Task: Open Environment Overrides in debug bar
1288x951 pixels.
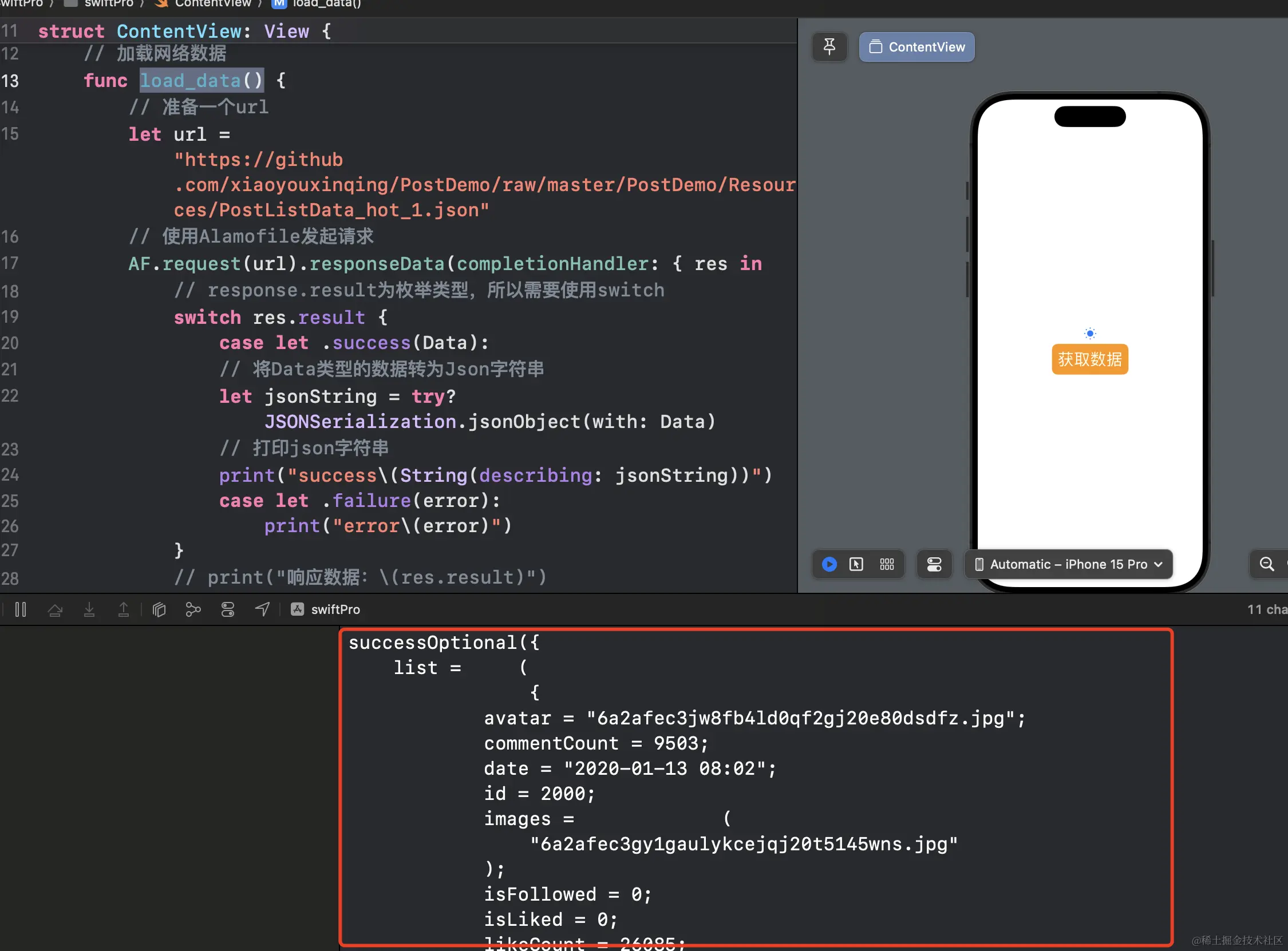Action: click(x=227, y=609)
